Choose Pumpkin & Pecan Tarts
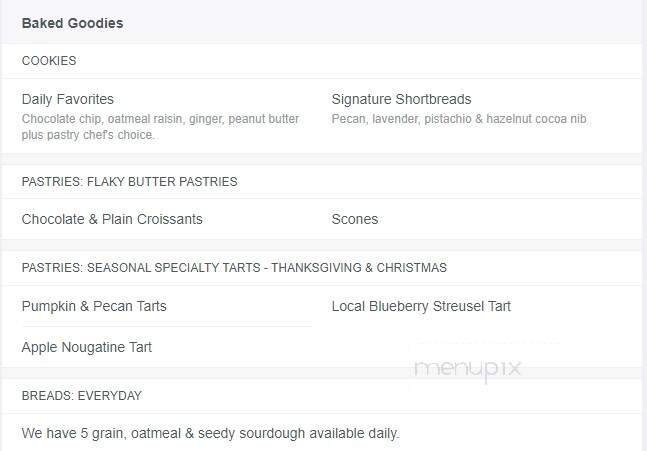The image size is (647, 451). click(94, 306)
